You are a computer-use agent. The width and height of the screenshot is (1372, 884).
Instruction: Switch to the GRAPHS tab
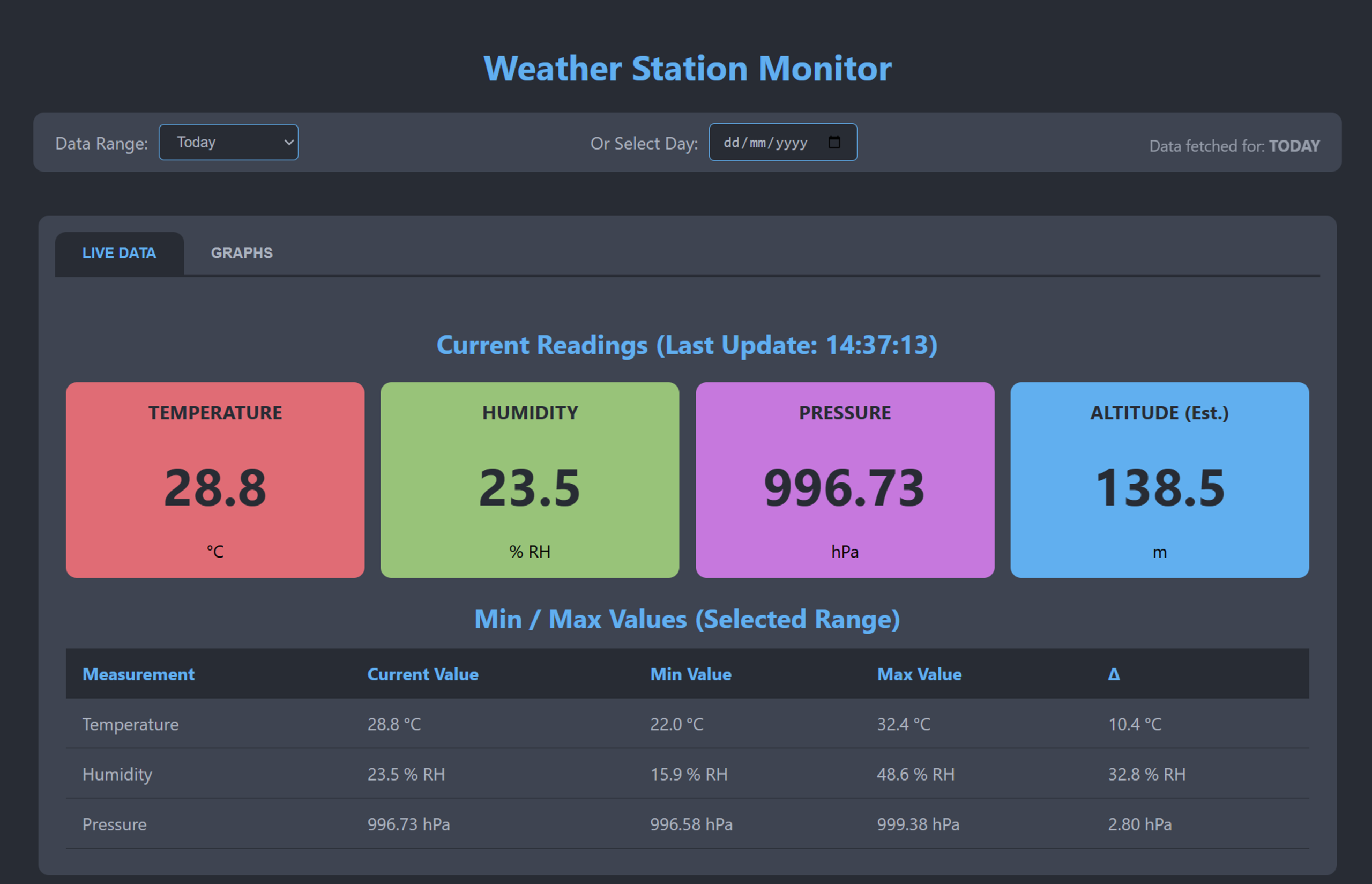pyautogui.click(x=242, y=253)
